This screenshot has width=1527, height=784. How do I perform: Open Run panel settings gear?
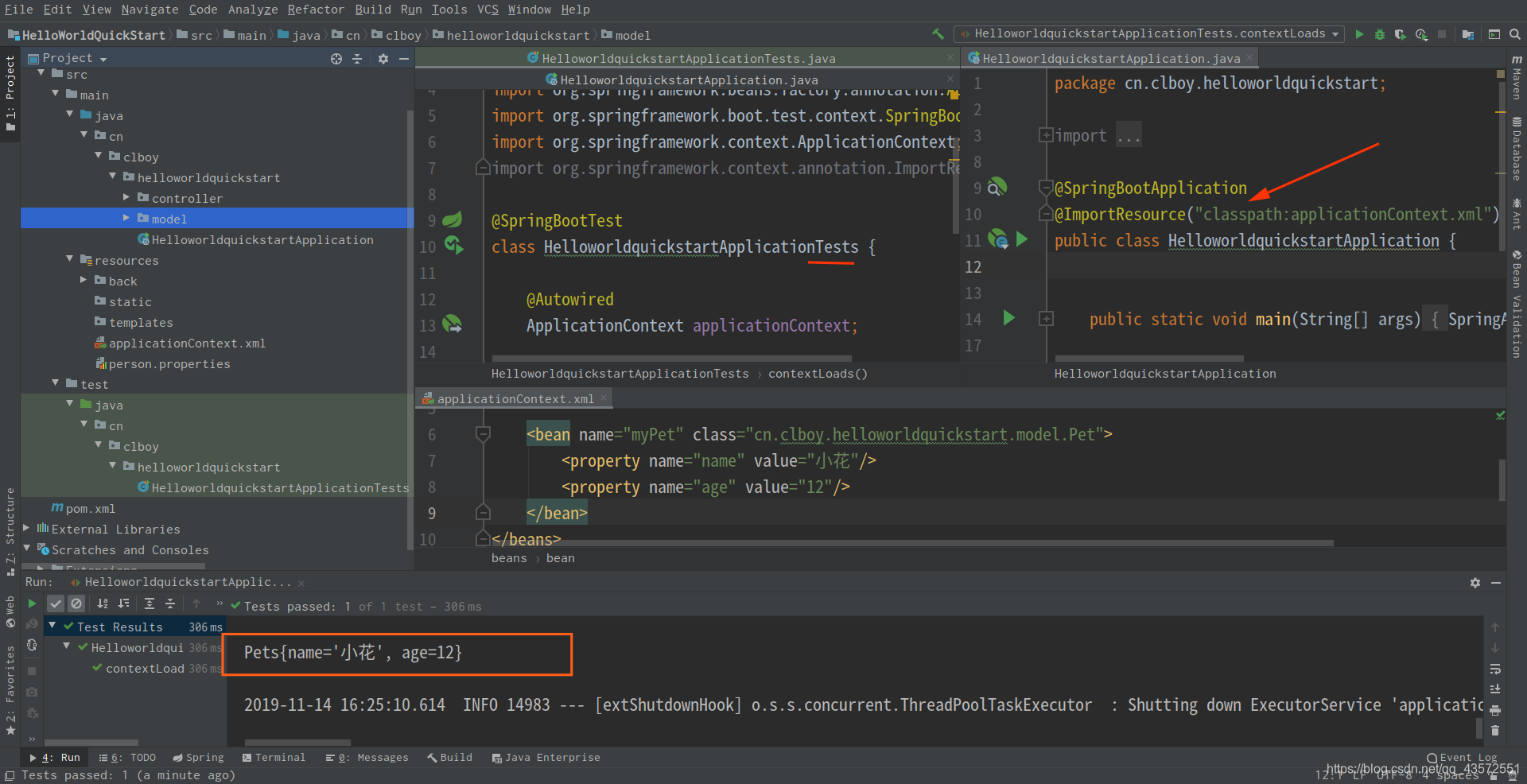tap(1475, 583)
